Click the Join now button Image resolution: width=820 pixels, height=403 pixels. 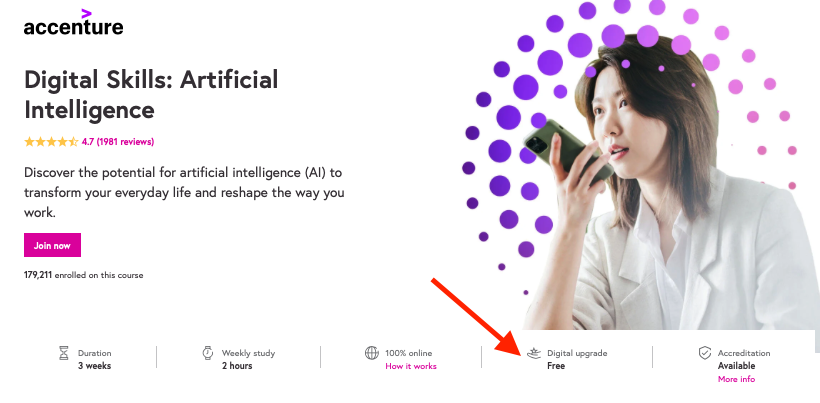coord(52,245)
